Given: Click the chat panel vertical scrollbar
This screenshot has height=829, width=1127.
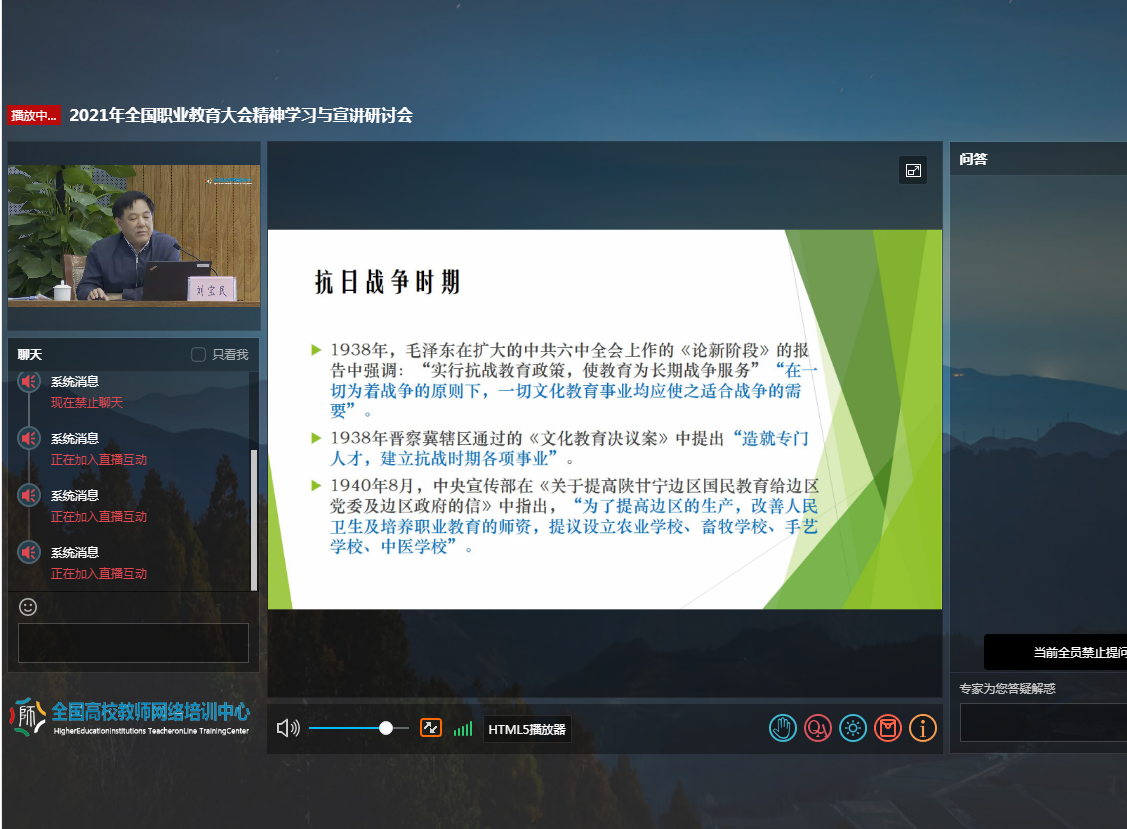Looking at the screenshot, I should click(254, 519).
